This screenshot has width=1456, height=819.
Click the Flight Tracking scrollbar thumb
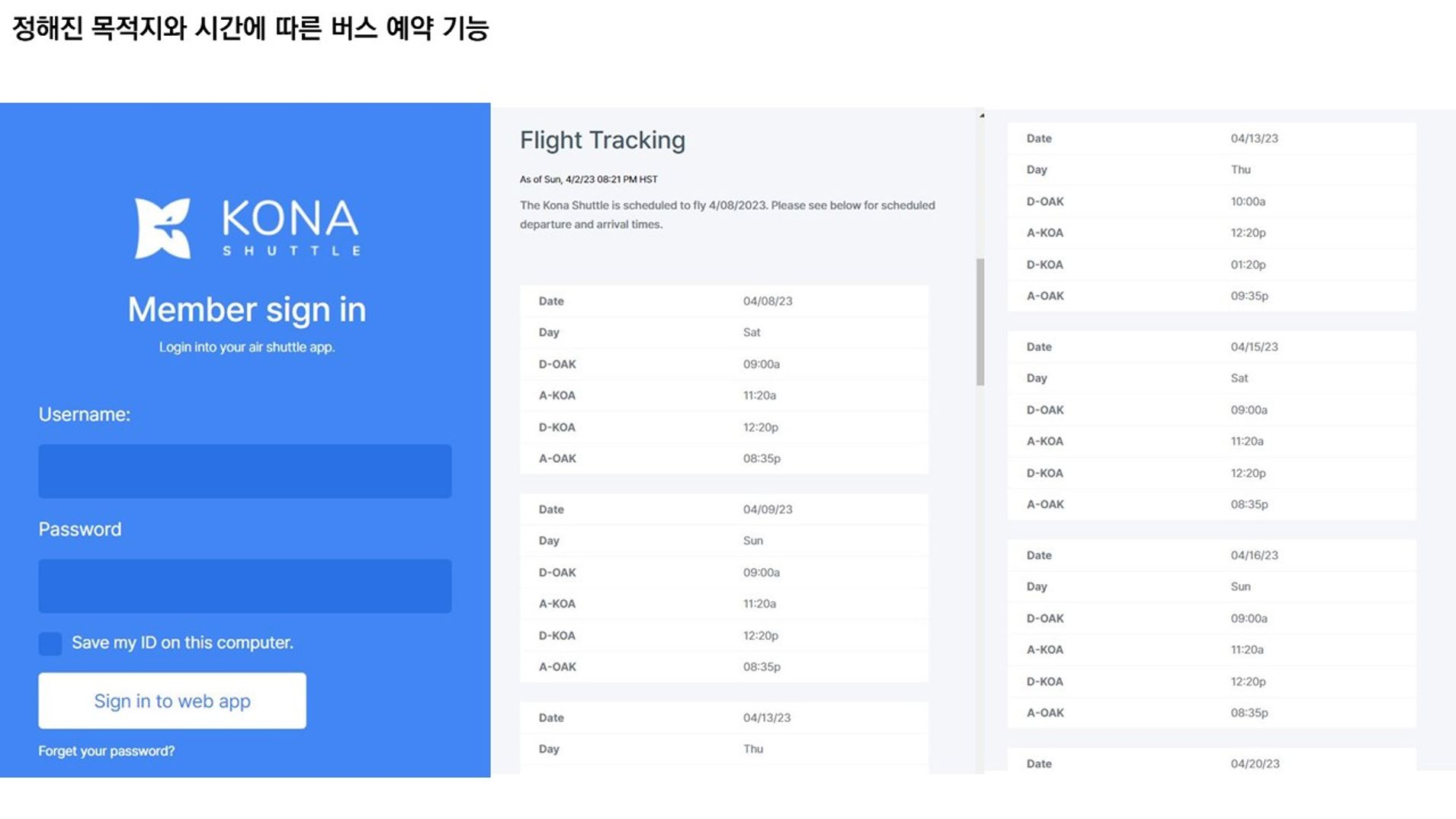tap(980, 322)
